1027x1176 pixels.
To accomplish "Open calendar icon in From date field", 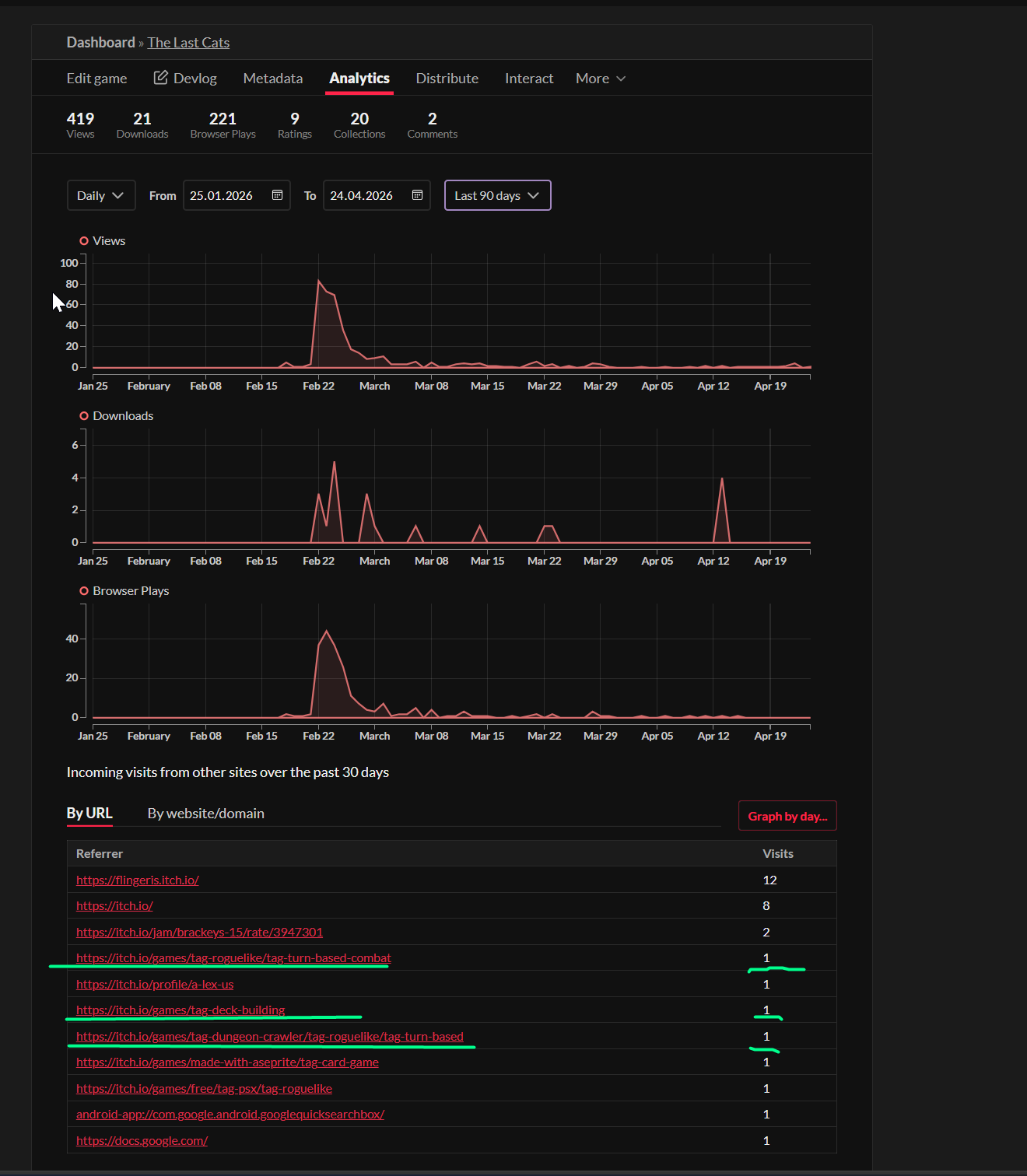I will (x=277, y=195).
